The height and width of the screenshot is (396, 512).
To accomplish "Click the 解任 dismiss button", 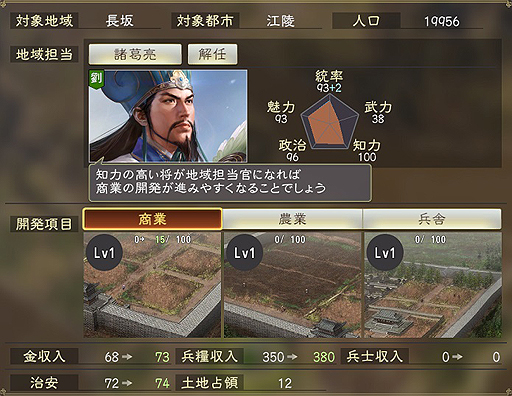I will pos(212,54).
